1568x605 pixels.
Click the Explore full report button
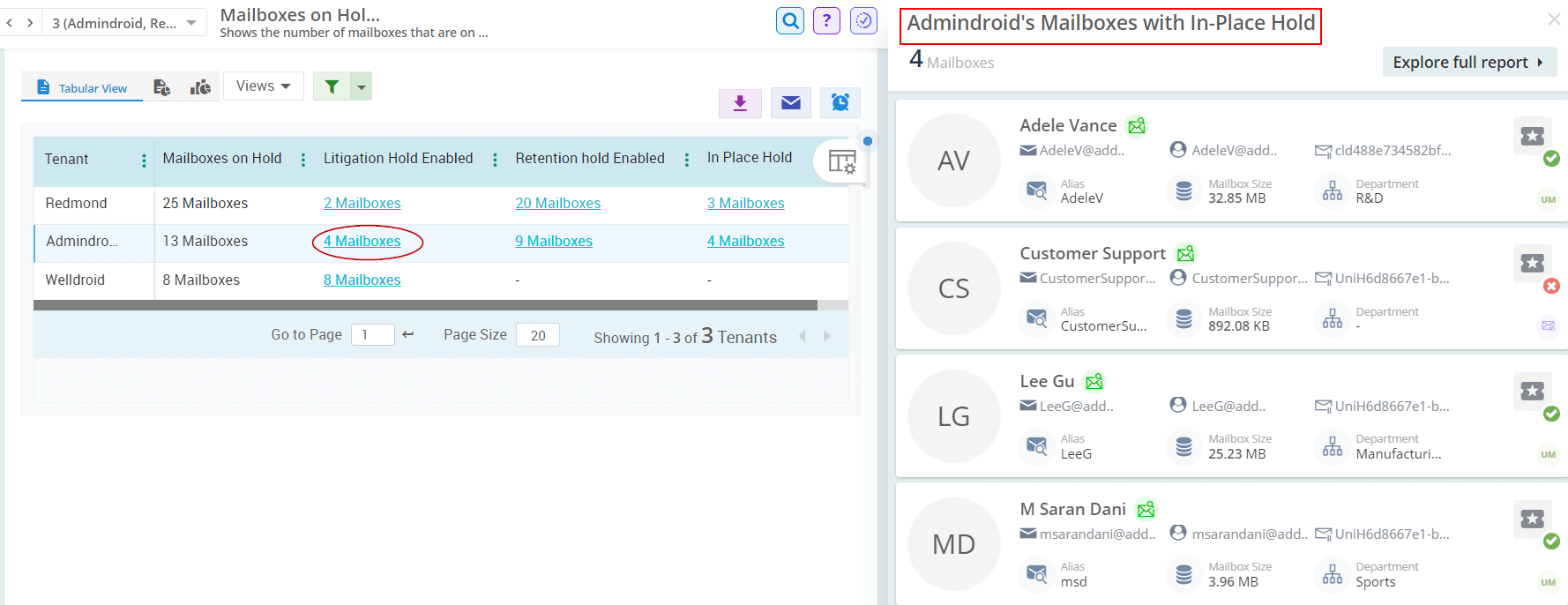click(1468, 62)
